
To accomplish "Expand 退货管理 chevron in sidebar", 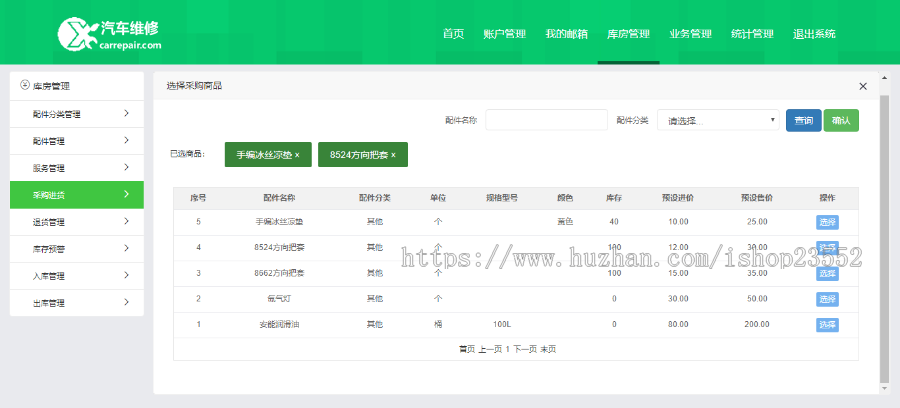I will pos(126,222).
